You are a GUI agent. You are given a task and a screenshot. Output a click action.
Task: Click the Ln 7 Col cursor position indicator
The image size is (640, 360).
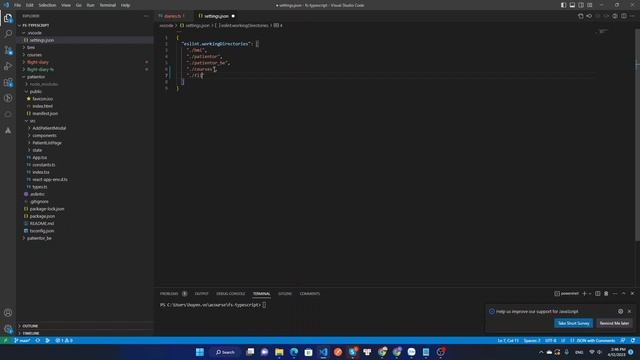pyautogui.click(x=508, y=340)
